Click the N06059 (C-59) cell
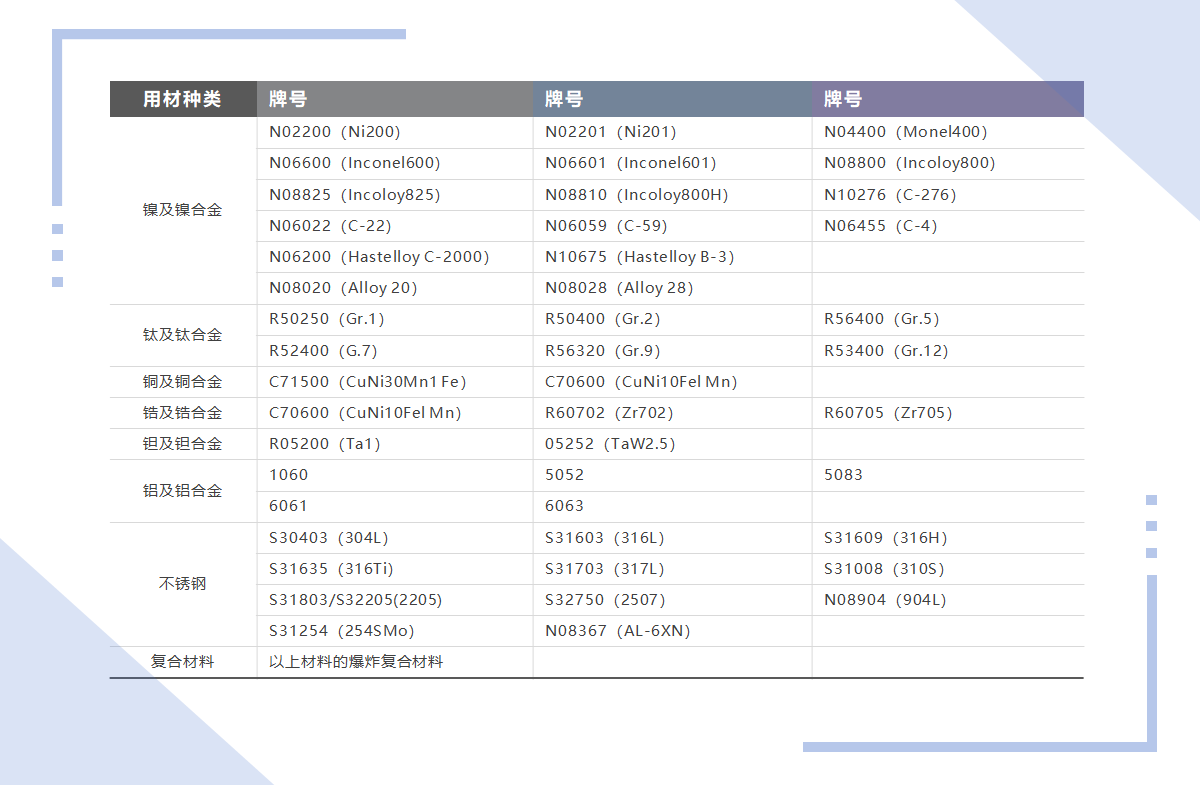1200x785 pixels. (x=672, y=226)
